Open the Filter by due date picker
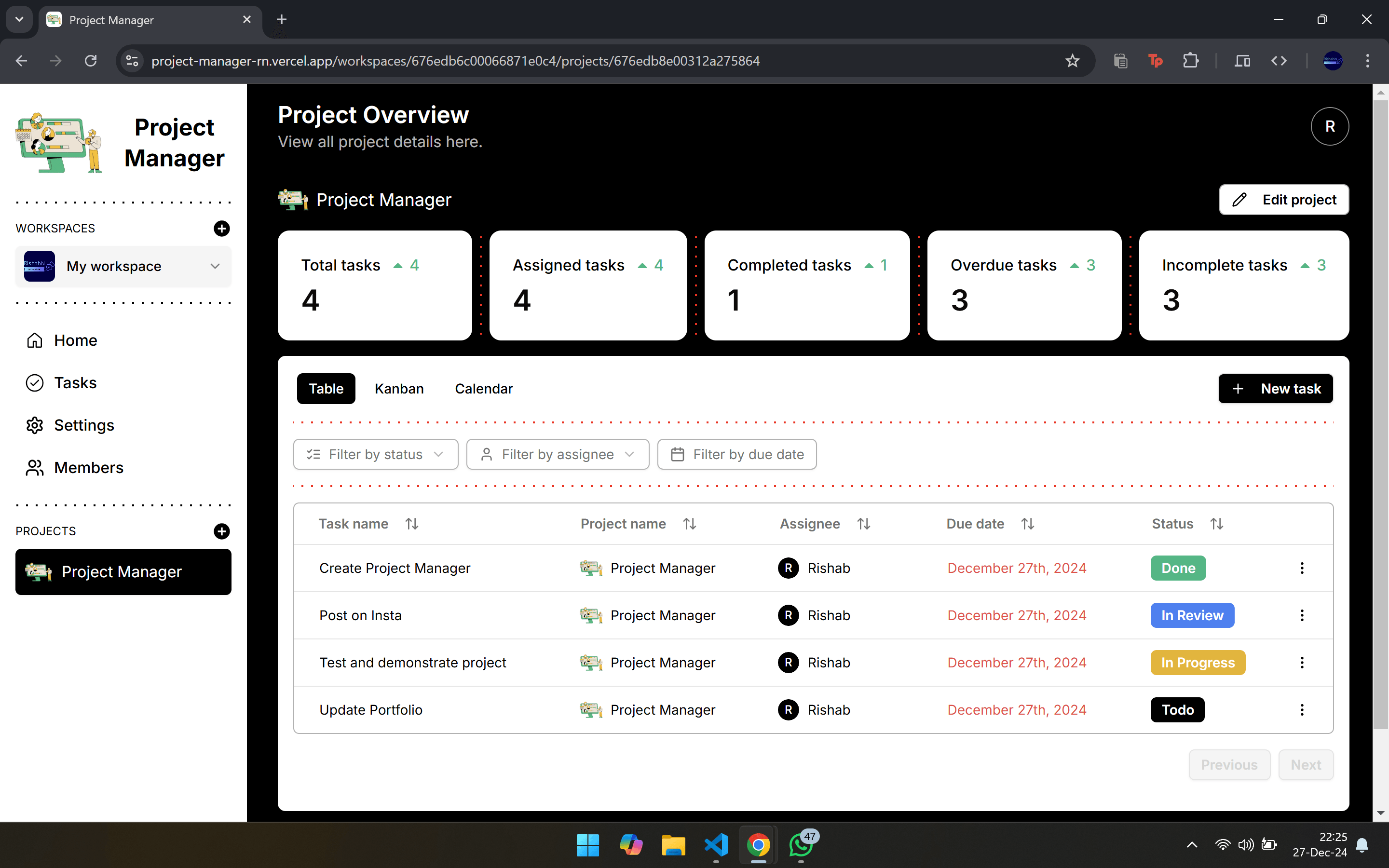 [736, 454]
